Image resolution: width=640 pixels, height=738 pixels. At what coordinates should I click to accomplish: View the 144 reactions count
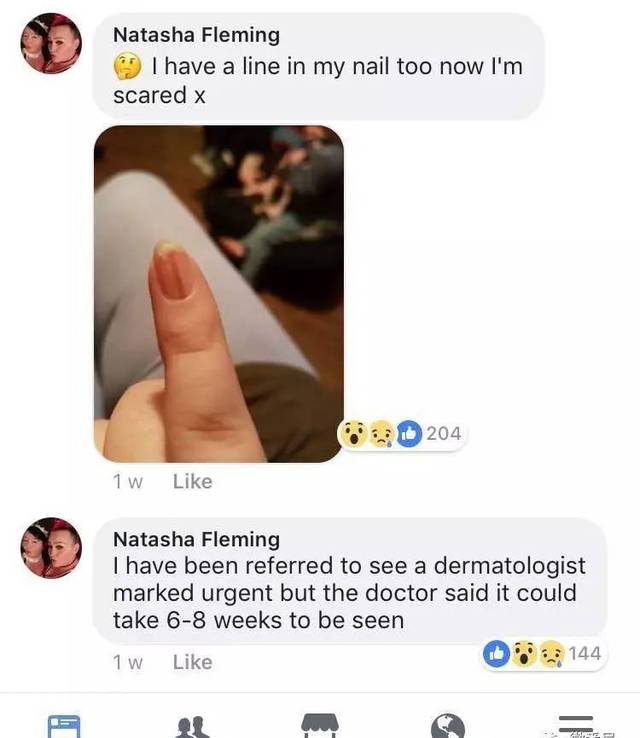[x=585, y=654]
